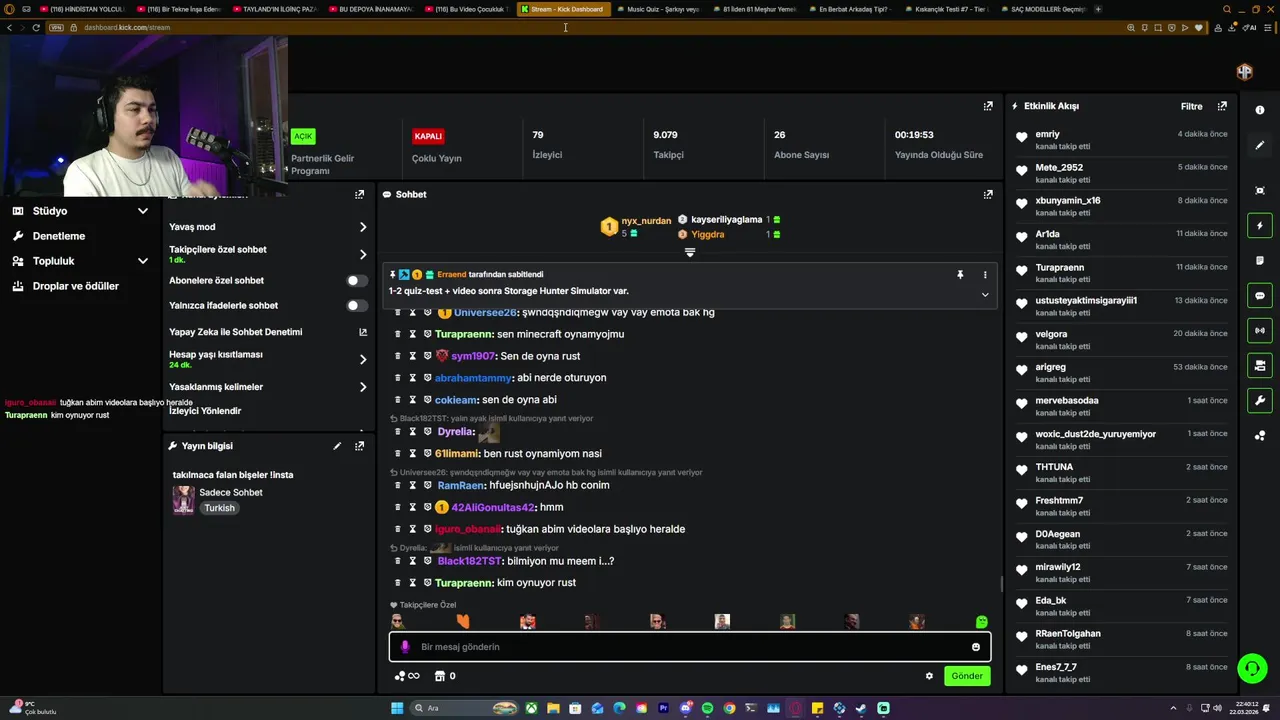Click the purple microphone icon in message box
1280x720 pixels.
pyautogui.click(x=405, y=647)
